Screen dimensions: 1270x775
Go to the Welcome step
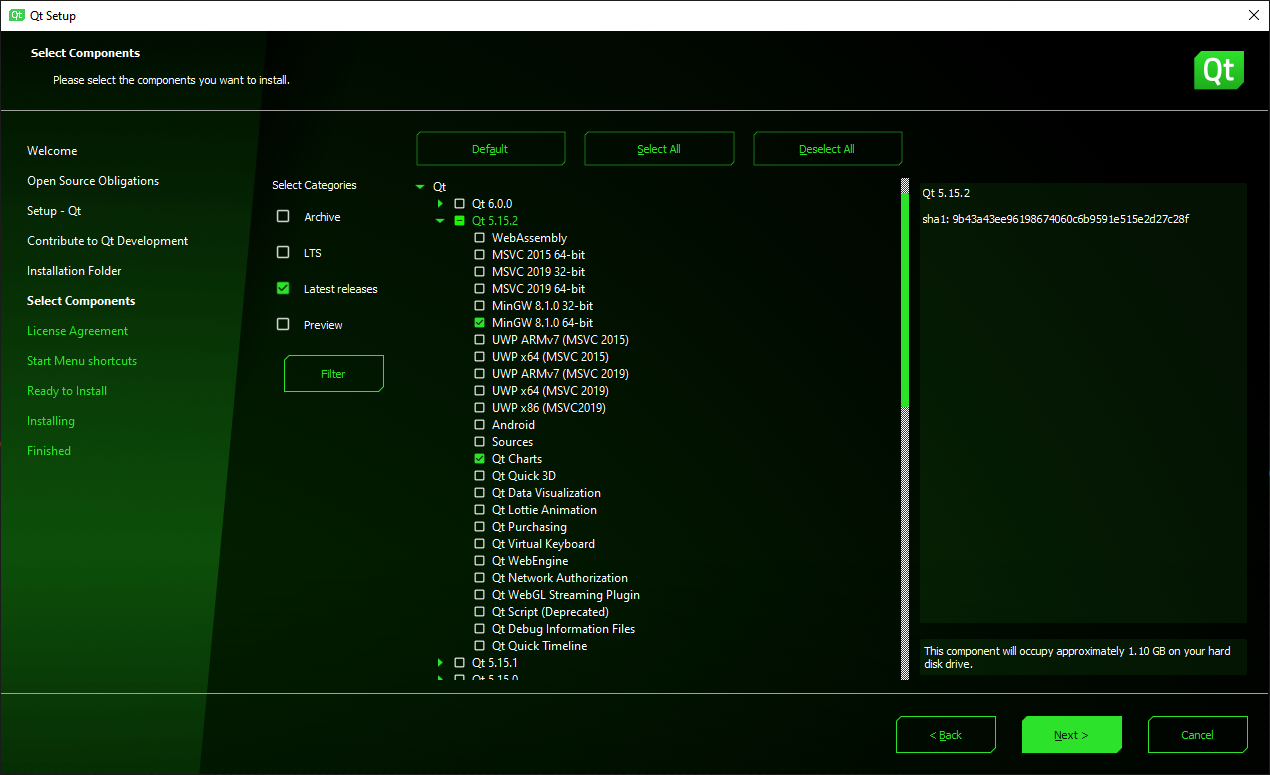52,151
